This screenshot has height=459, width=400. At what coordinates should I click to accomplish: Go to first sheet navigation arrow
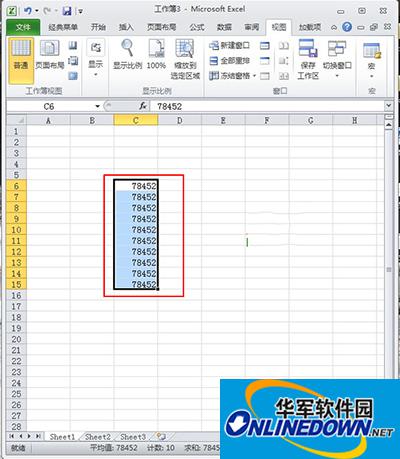(12, 436)
